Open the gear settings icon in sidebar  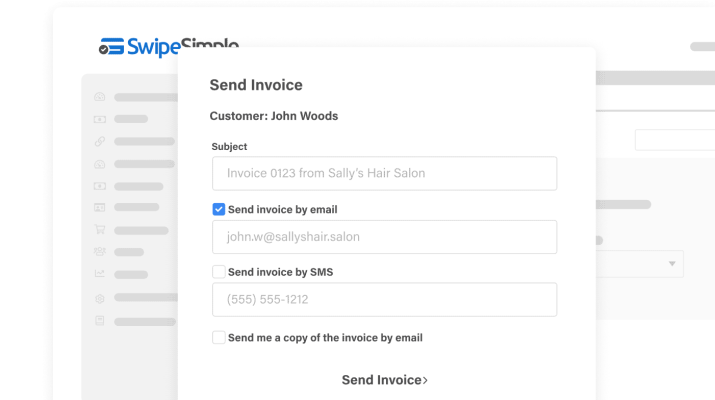[99, 298]
